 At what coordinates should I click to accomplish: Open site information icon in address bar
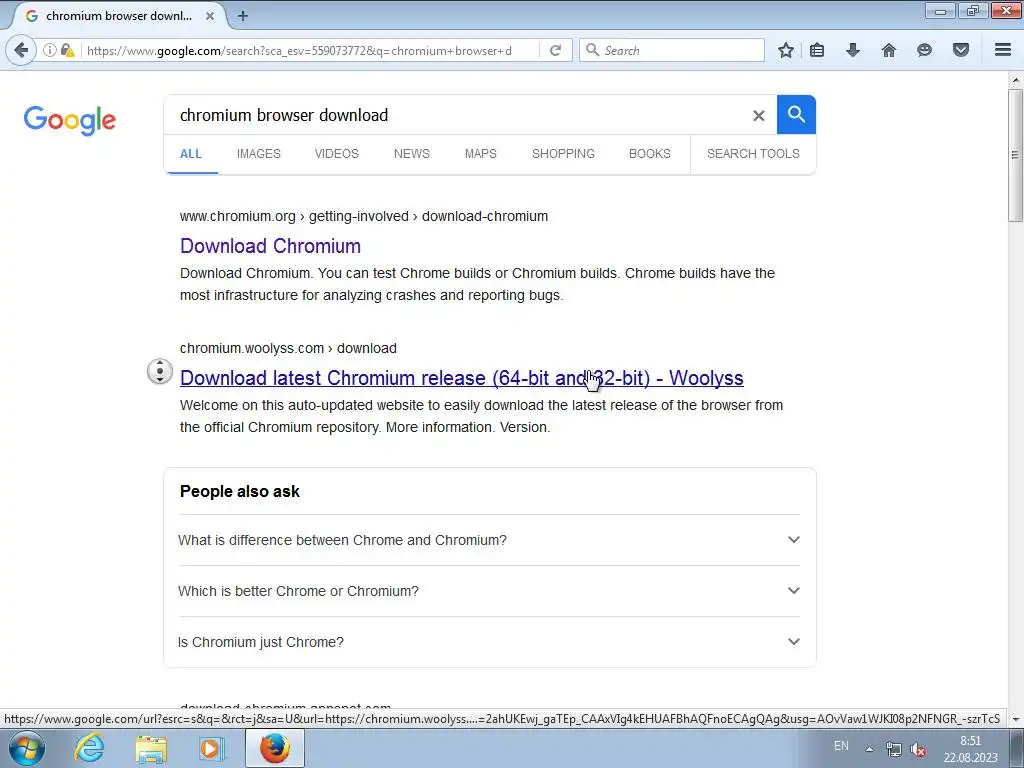tap(50, 50)
